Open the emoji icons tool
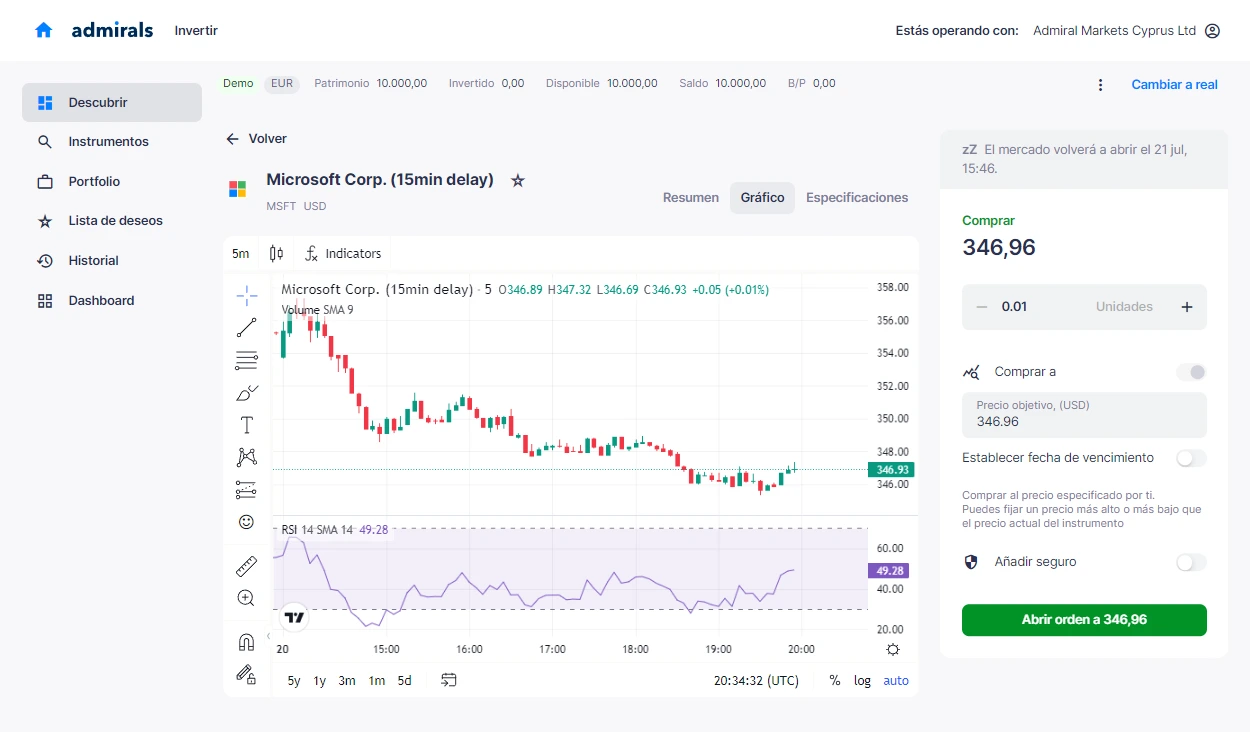1250x732 pixels. click(x=246, y=522)
